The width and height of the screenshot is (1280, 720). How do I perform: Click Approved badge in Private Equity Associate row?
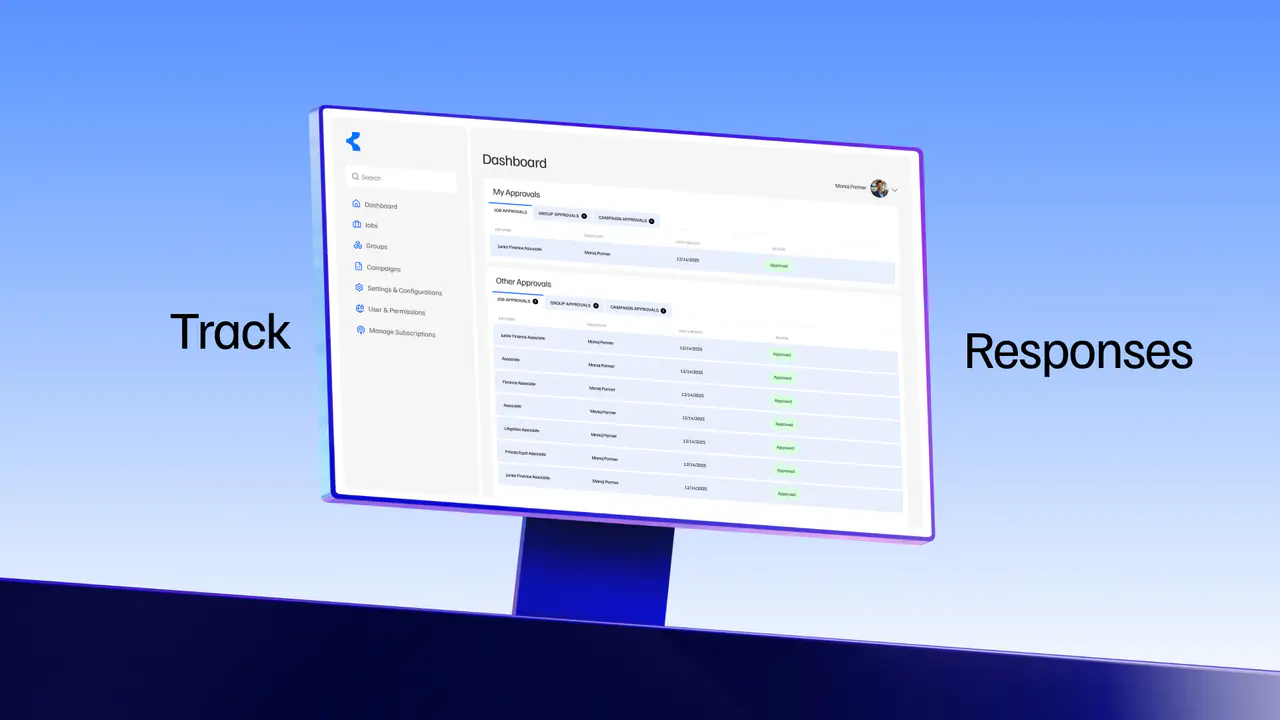(x=786, y=470)
